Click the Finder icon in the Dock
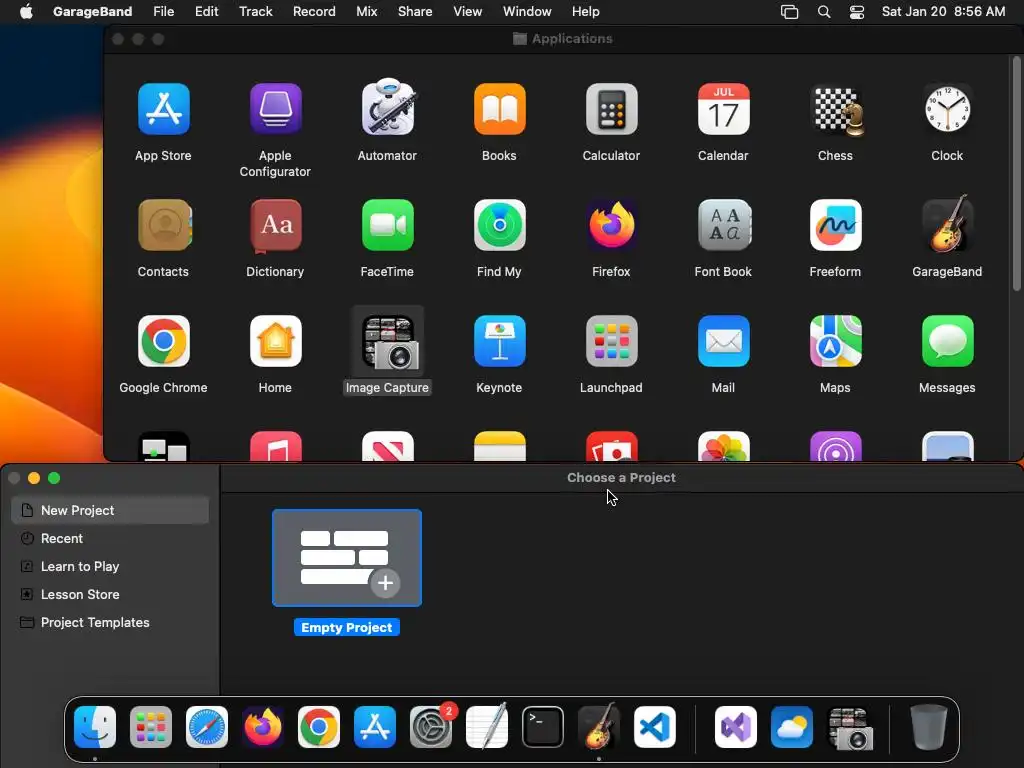This screenshot has height=768, width=1024. (x=95, y=726)
